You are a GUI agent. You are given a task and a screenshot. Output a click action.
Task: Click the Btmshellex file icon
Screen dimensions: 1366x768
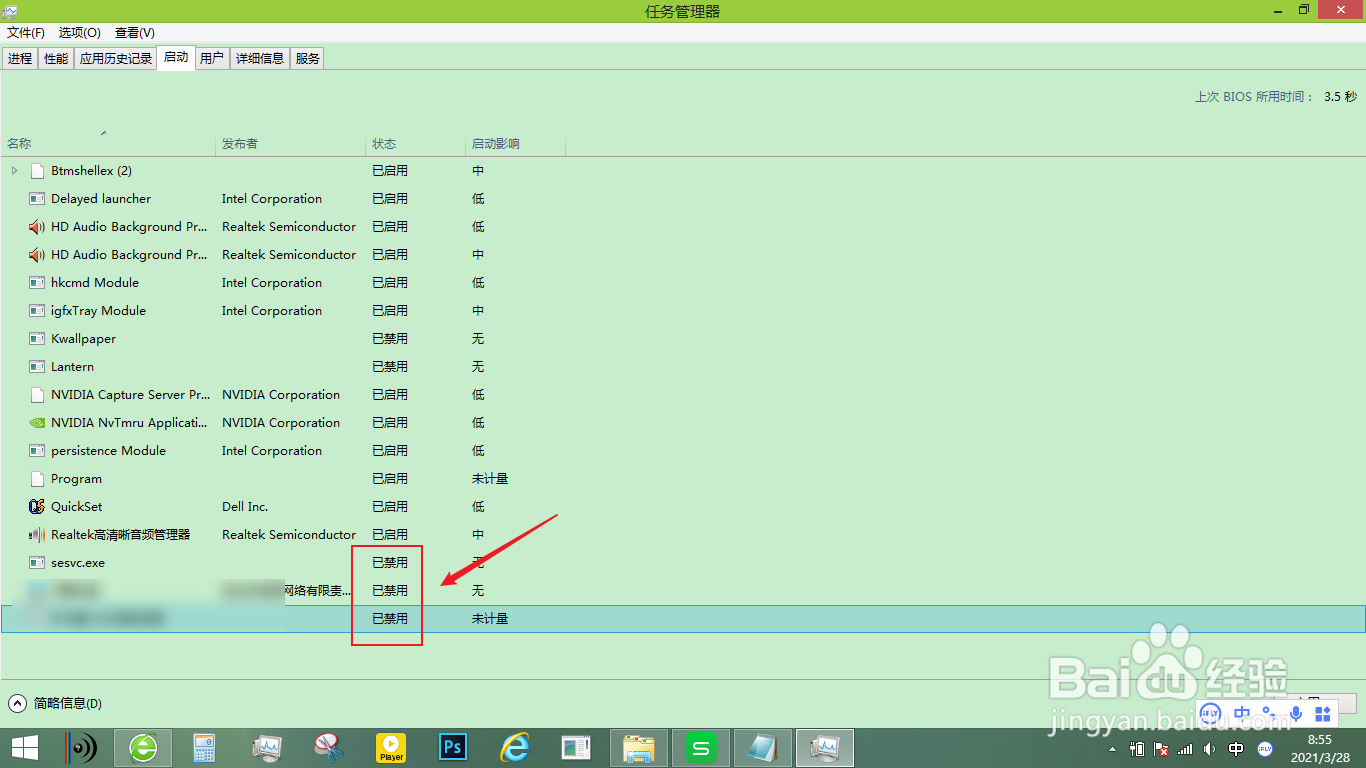(38, 171)
